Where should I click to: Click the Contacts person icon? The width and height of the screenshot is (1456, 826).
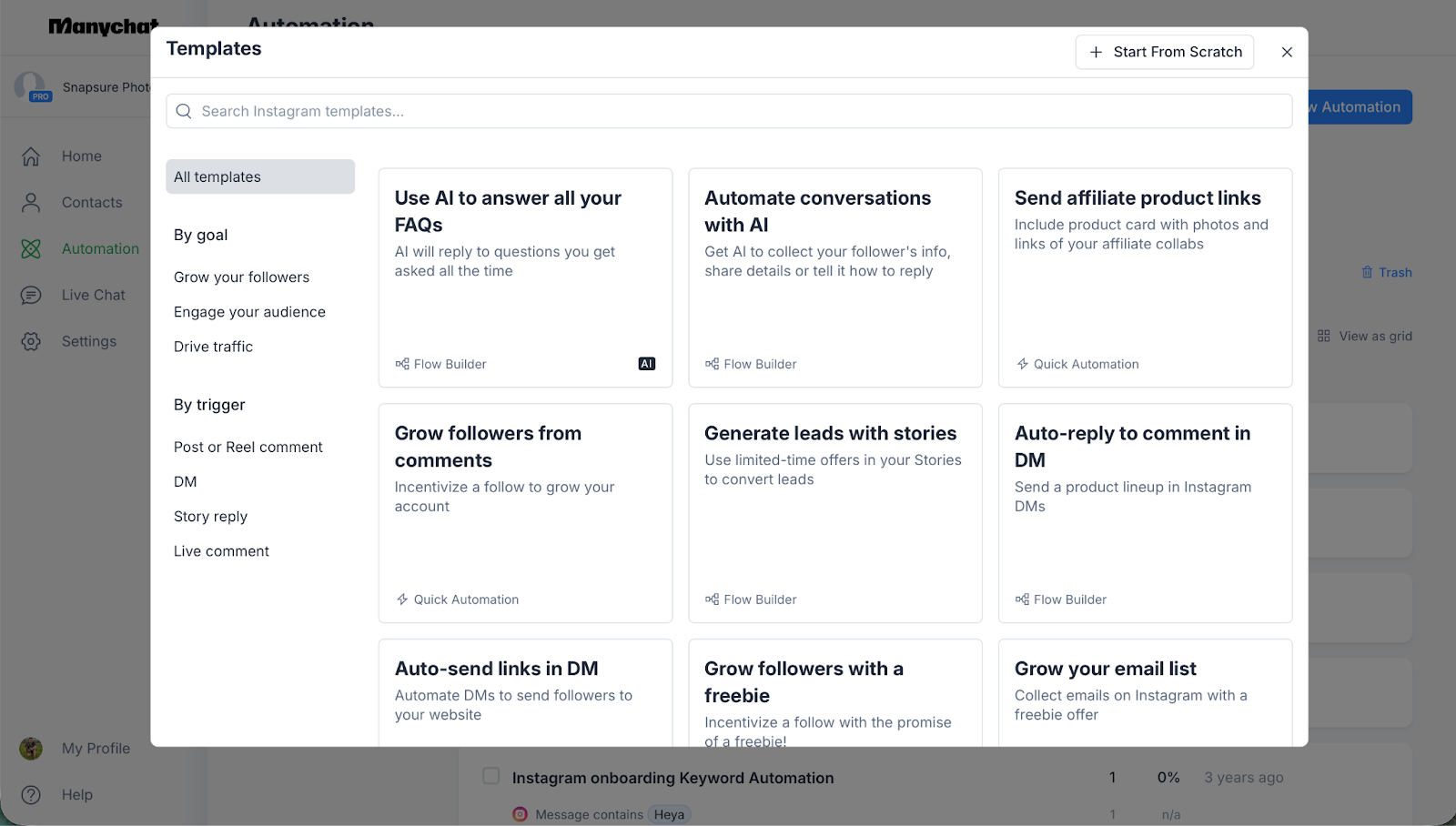31,203
